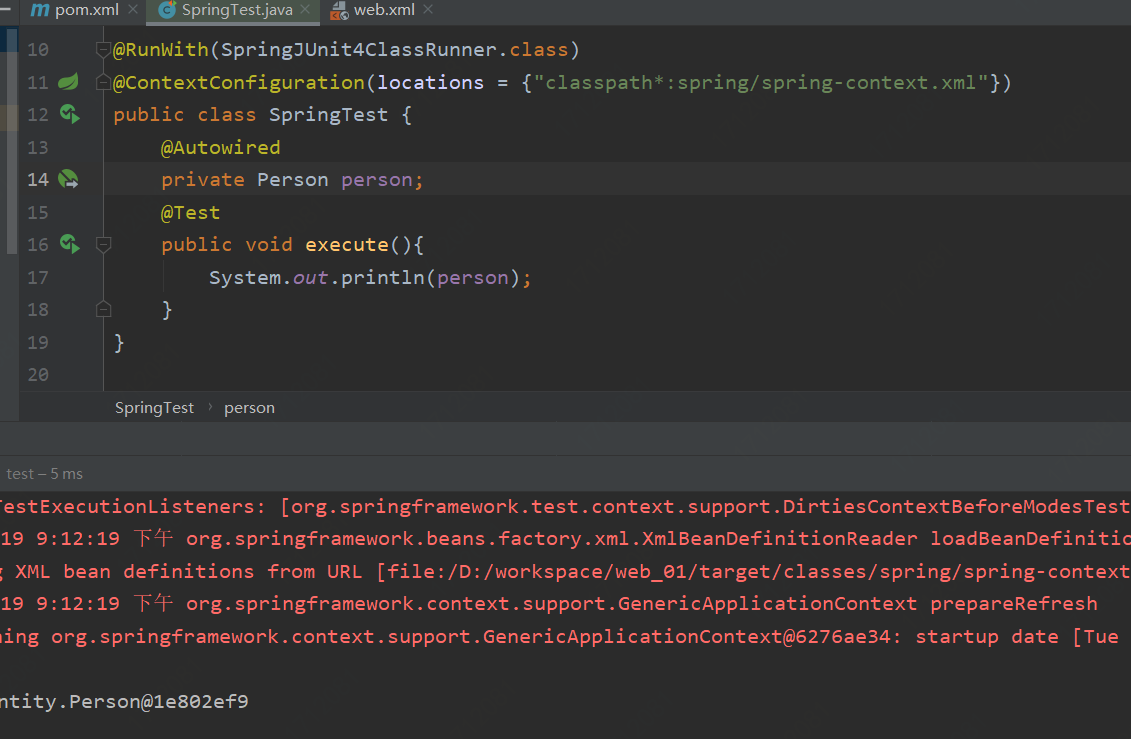Click the SpringTest class name on line 12
1131x739 pixels.
[x=328, y=115]
